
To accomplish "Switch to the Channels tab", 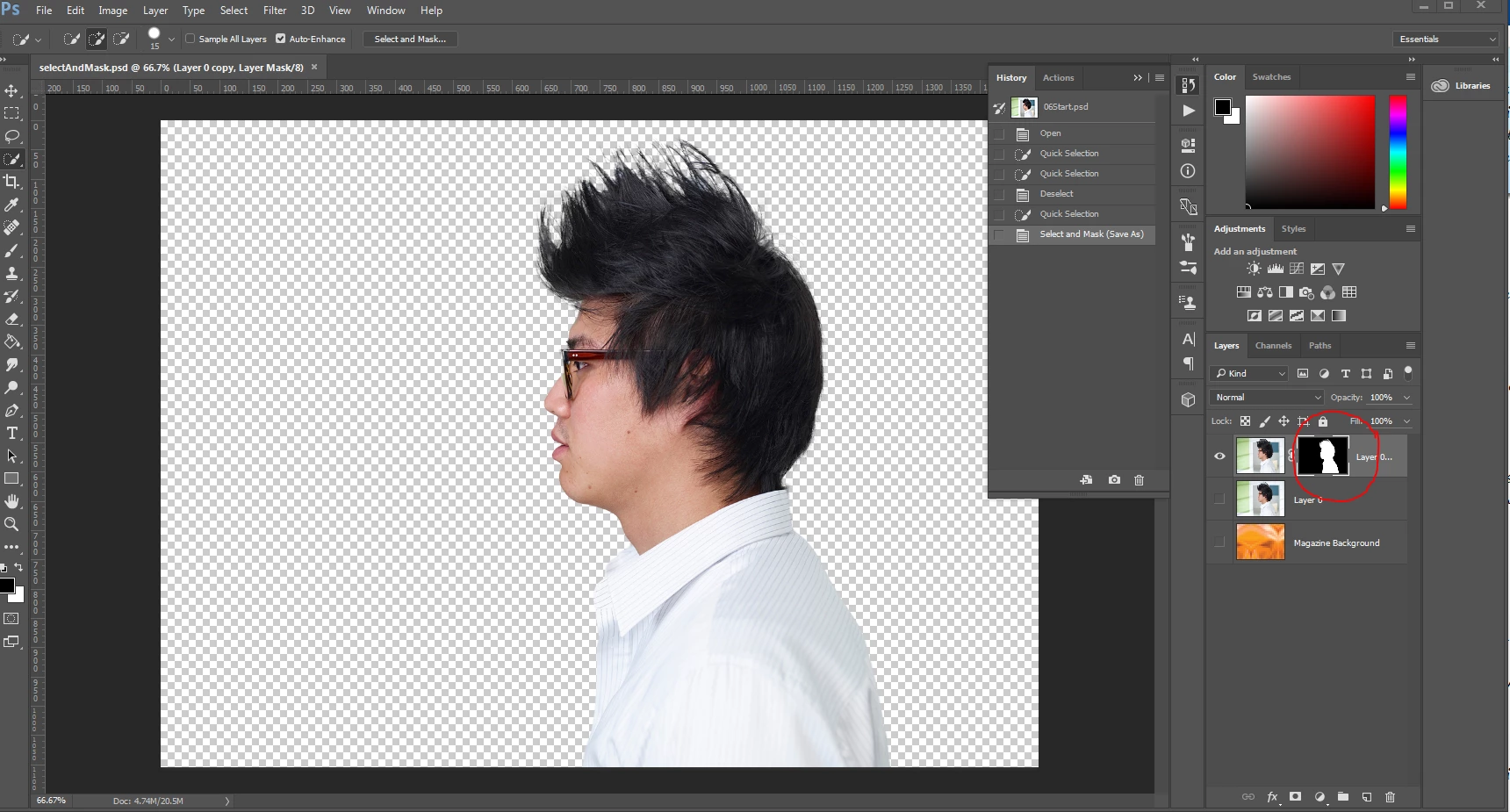I will tap(1273, 346).
